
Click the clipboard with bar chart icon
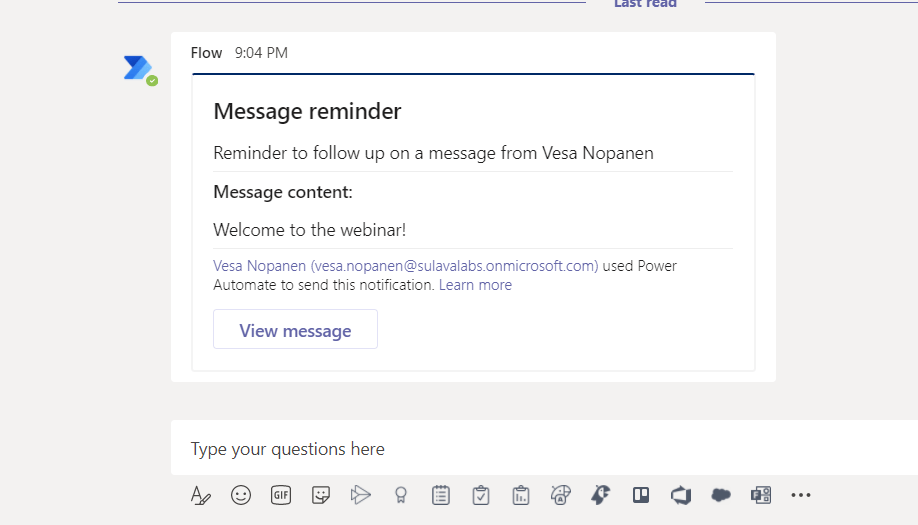[521, 495]
